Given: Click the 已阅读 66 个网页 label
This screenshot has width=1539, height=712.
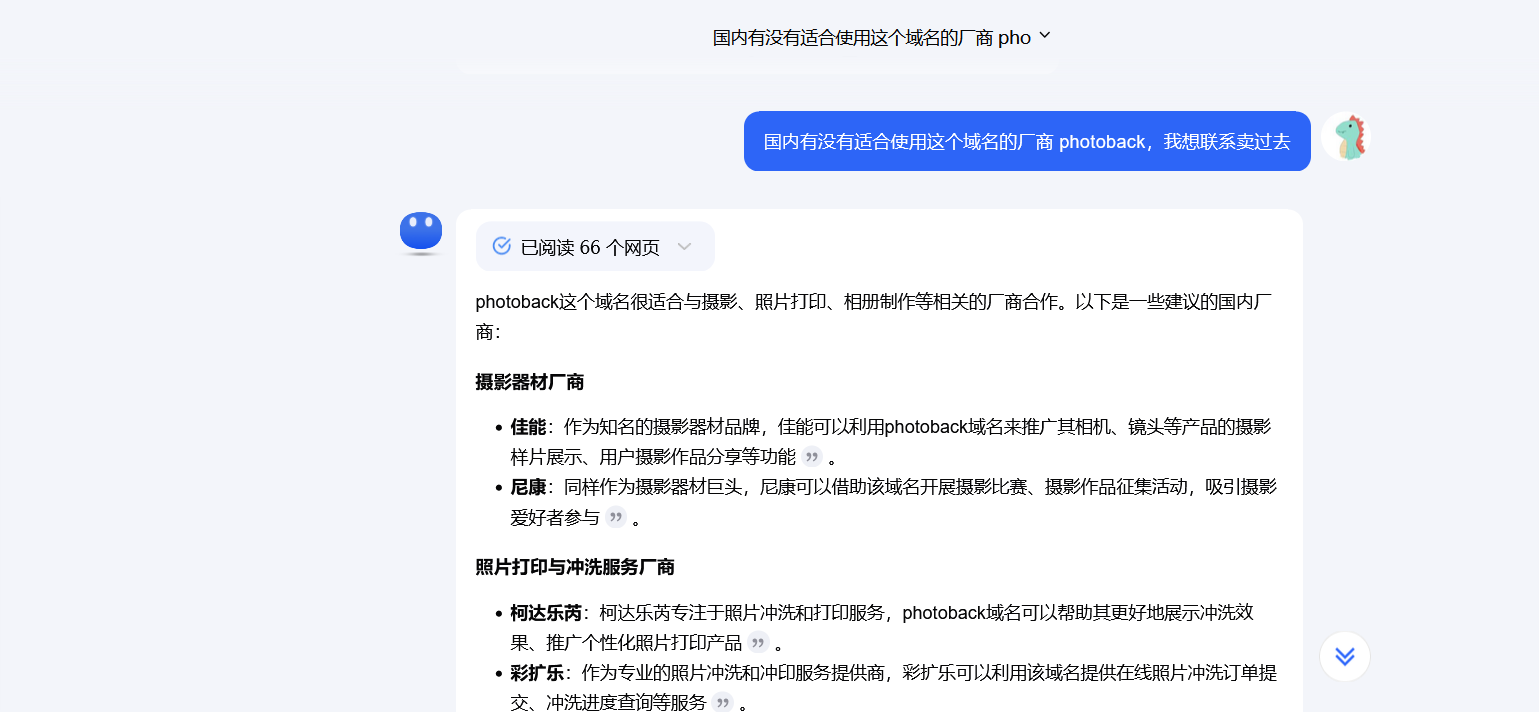Looking at the screenshot, I should (590, 247).
